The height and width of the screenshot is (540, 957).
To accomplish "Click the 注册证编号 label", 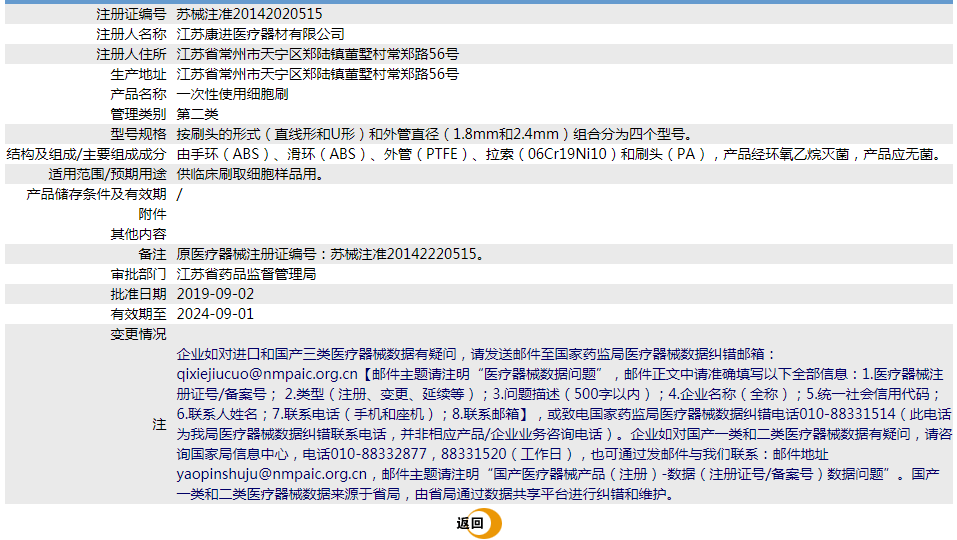I will pyautogui.click(x=131, y=14).
